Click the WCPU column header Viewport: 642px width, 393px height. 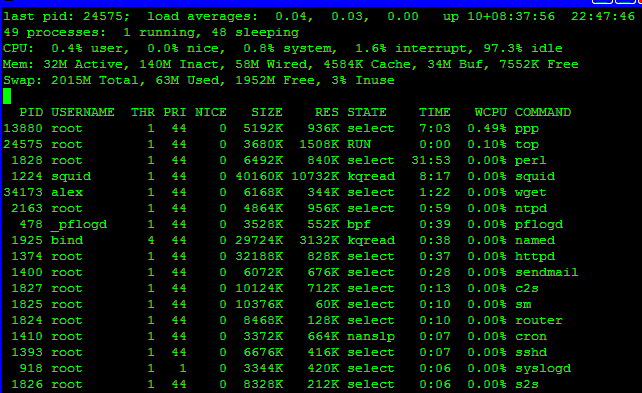pyautogui.click(x=491, y=112)
